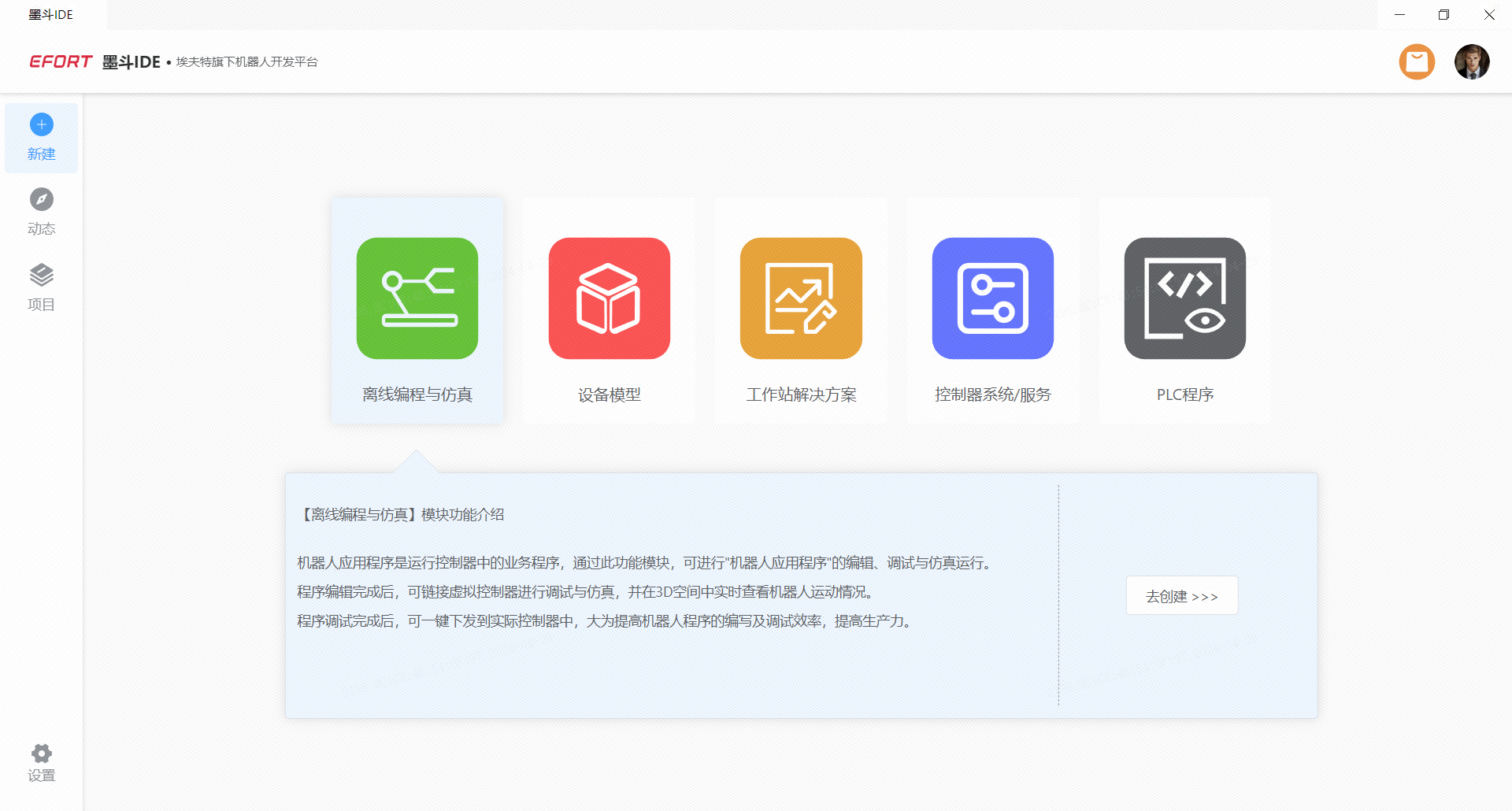Viewport: 1512px width, 811px height.
Task: Click the orange message inbox icon
Action: coord(1417,61)
